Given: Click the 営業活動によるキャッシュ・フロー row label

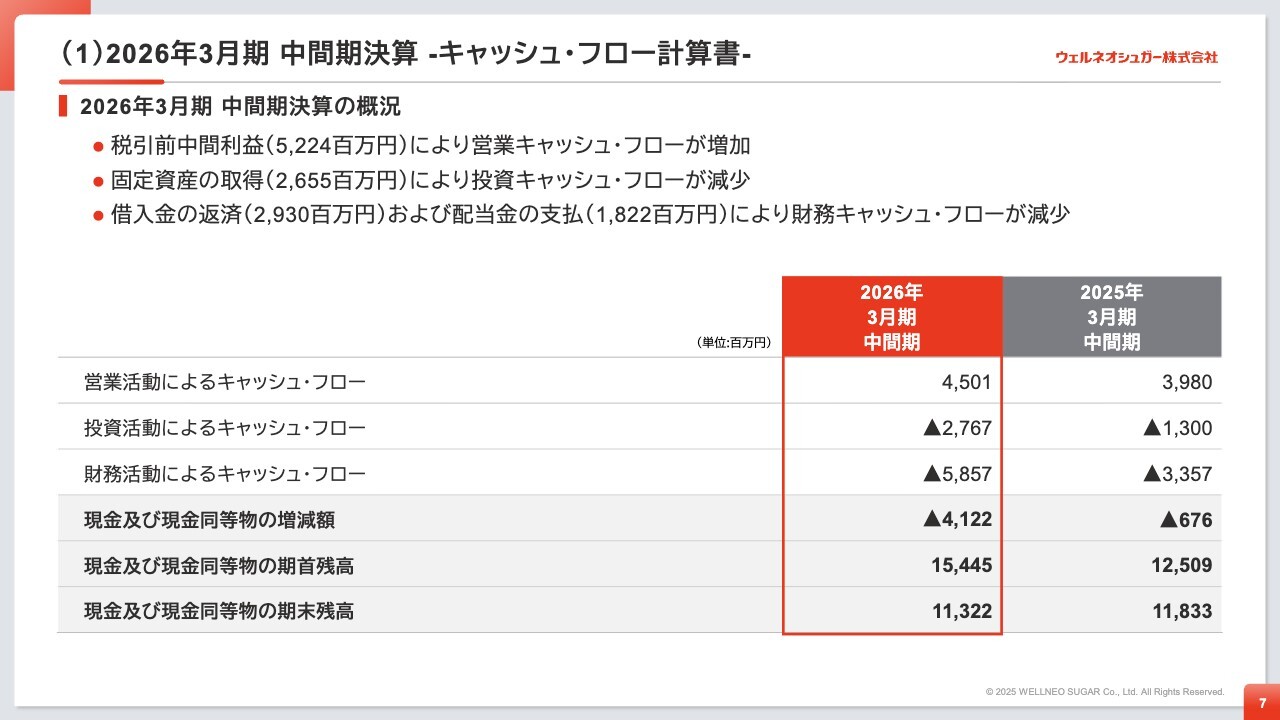Looking at the screenshot, I should [x=225, y=381].
